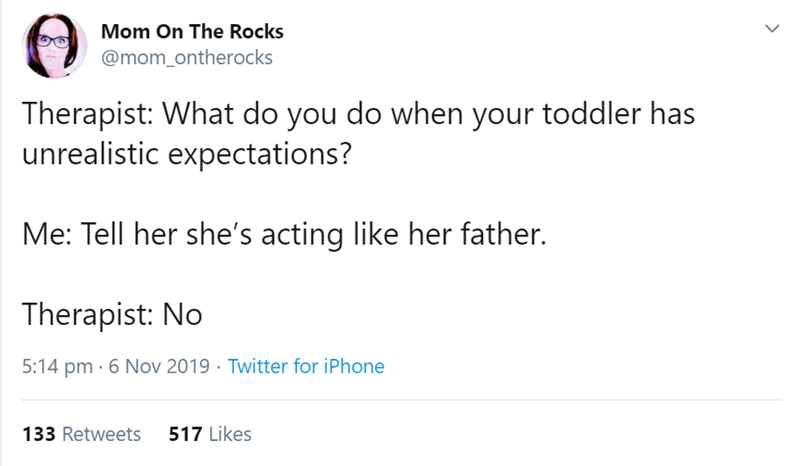This screenshot has width=800, height=466.
Task: Open the tweet options chevron menu
Action: 770,32
